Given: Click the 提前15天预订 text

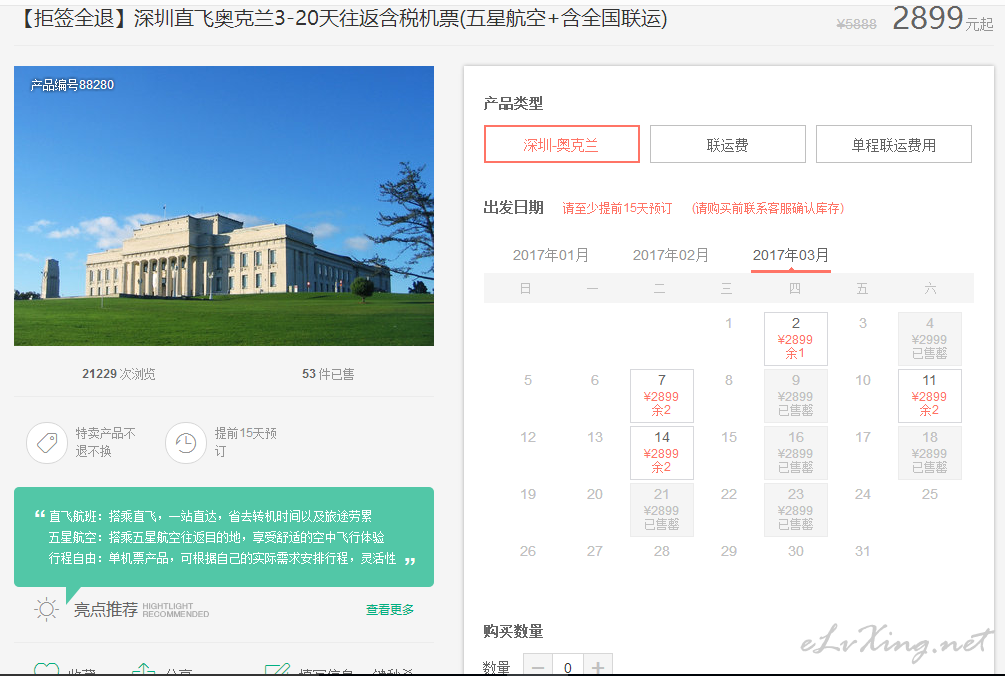Looking at the screenshot, I should click(245, 442).
